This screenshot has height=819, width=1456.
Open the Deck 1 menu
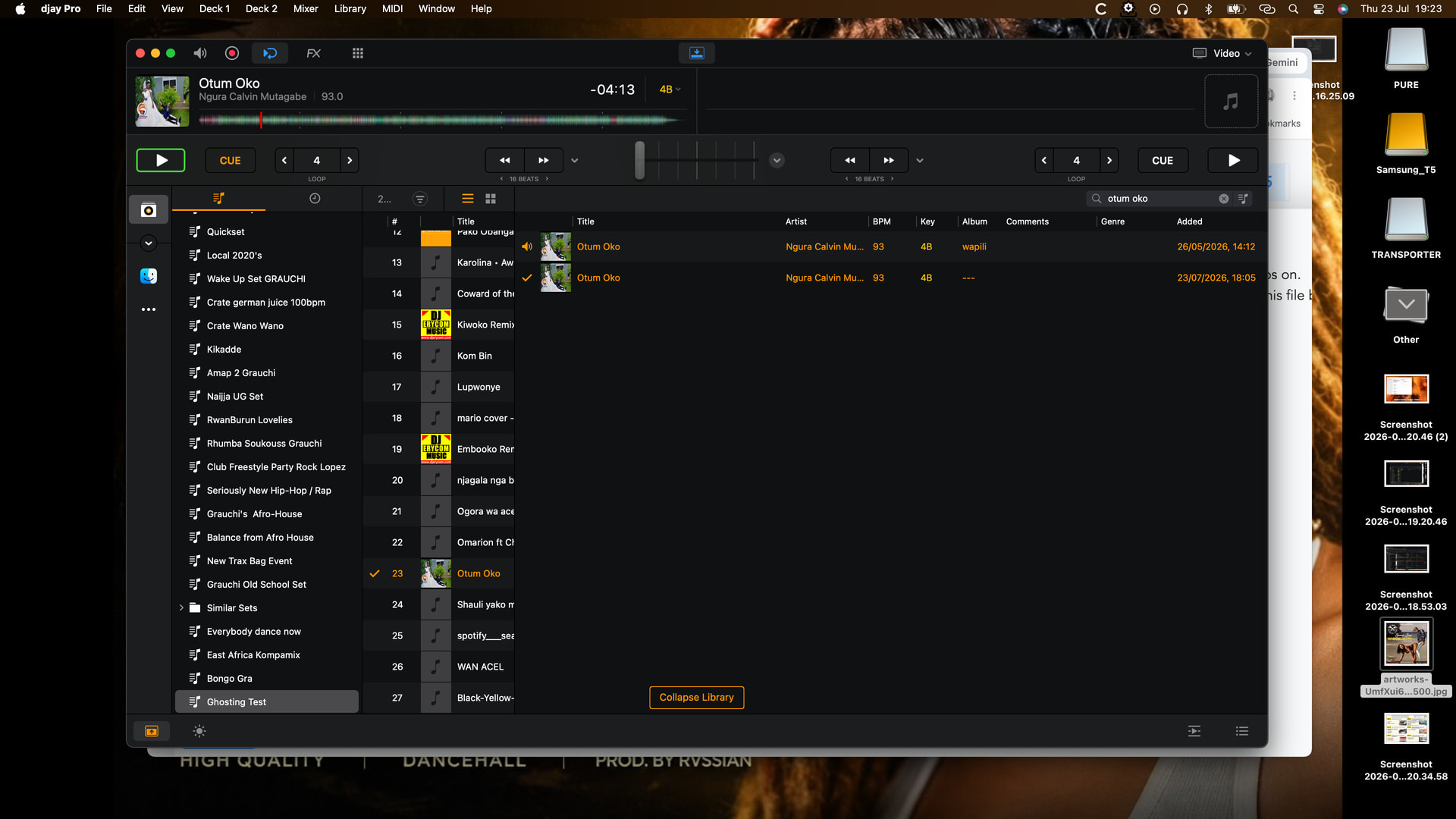click(215, 9)
